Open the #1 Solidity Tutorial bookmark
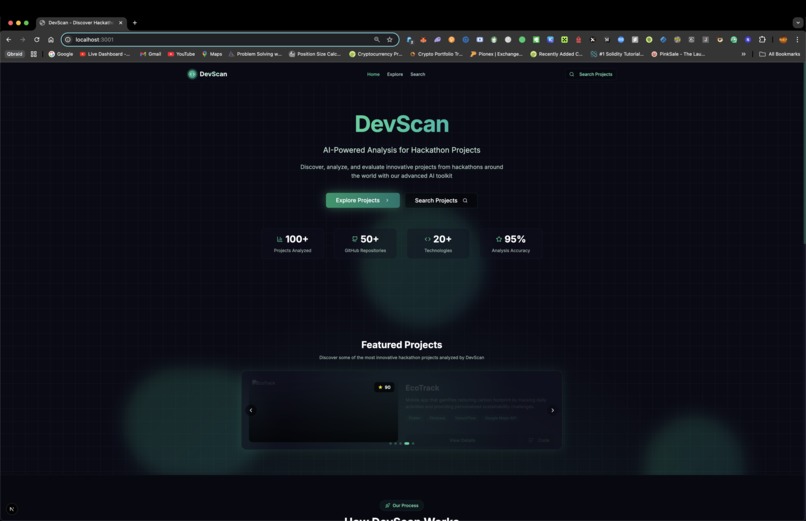The image size is (806, 521). point(617,54)
